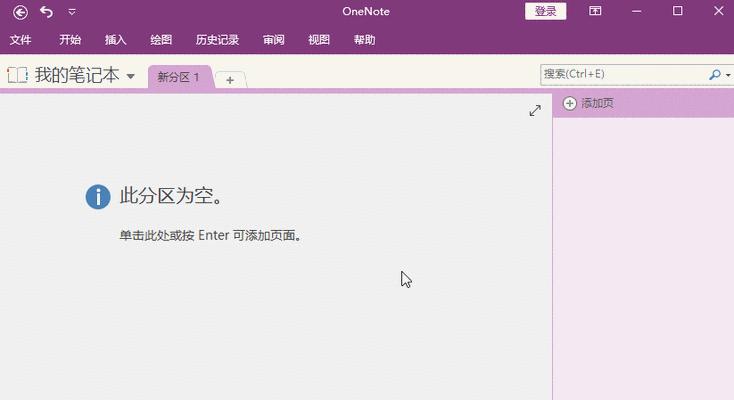Close the OneNote window
This screenshot has width=734, height=400.
pyautogui.click(x=719, y=11)
